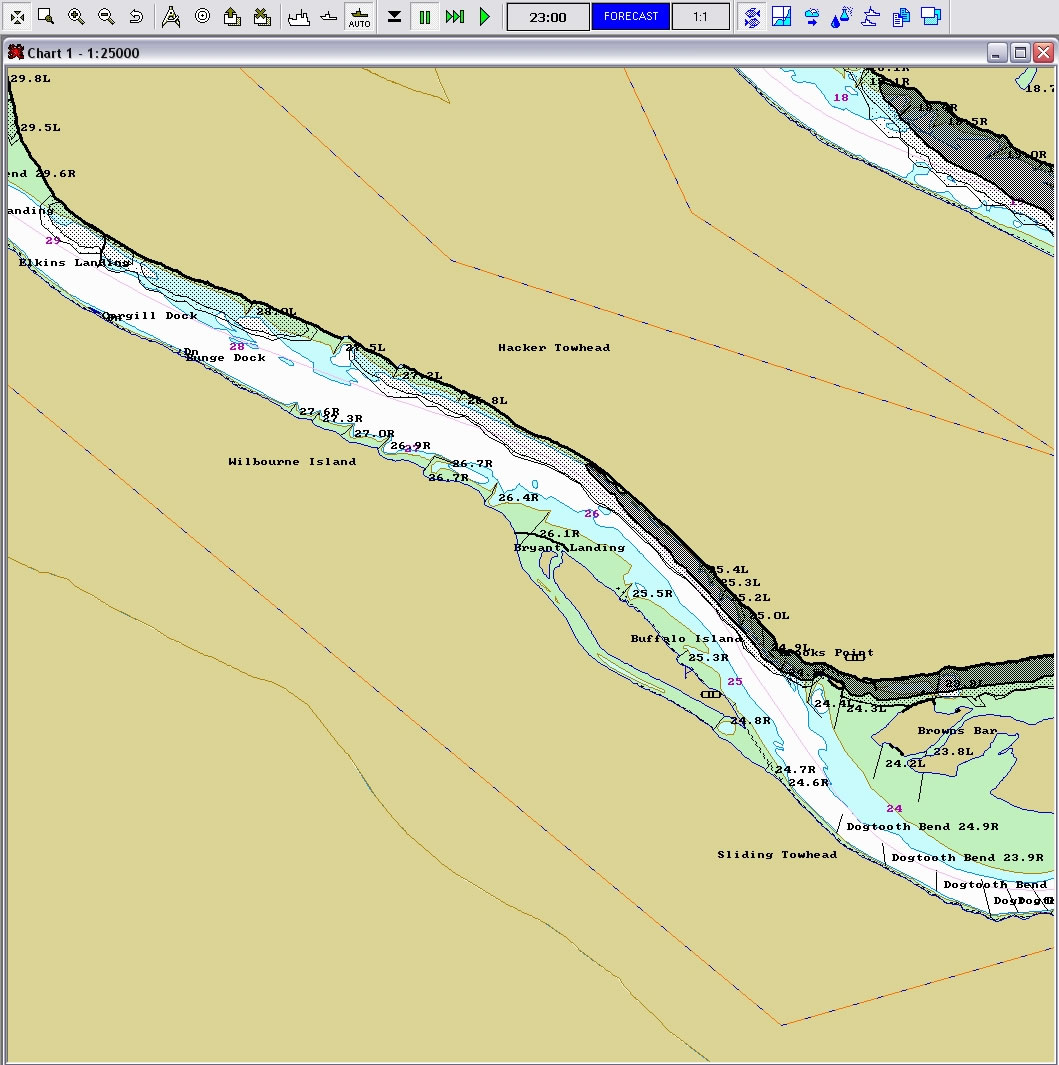Click mile marker 18 on upper river
This screenshot has width=1059, height=1065.
pyautogui.click(x=841, y=98)
